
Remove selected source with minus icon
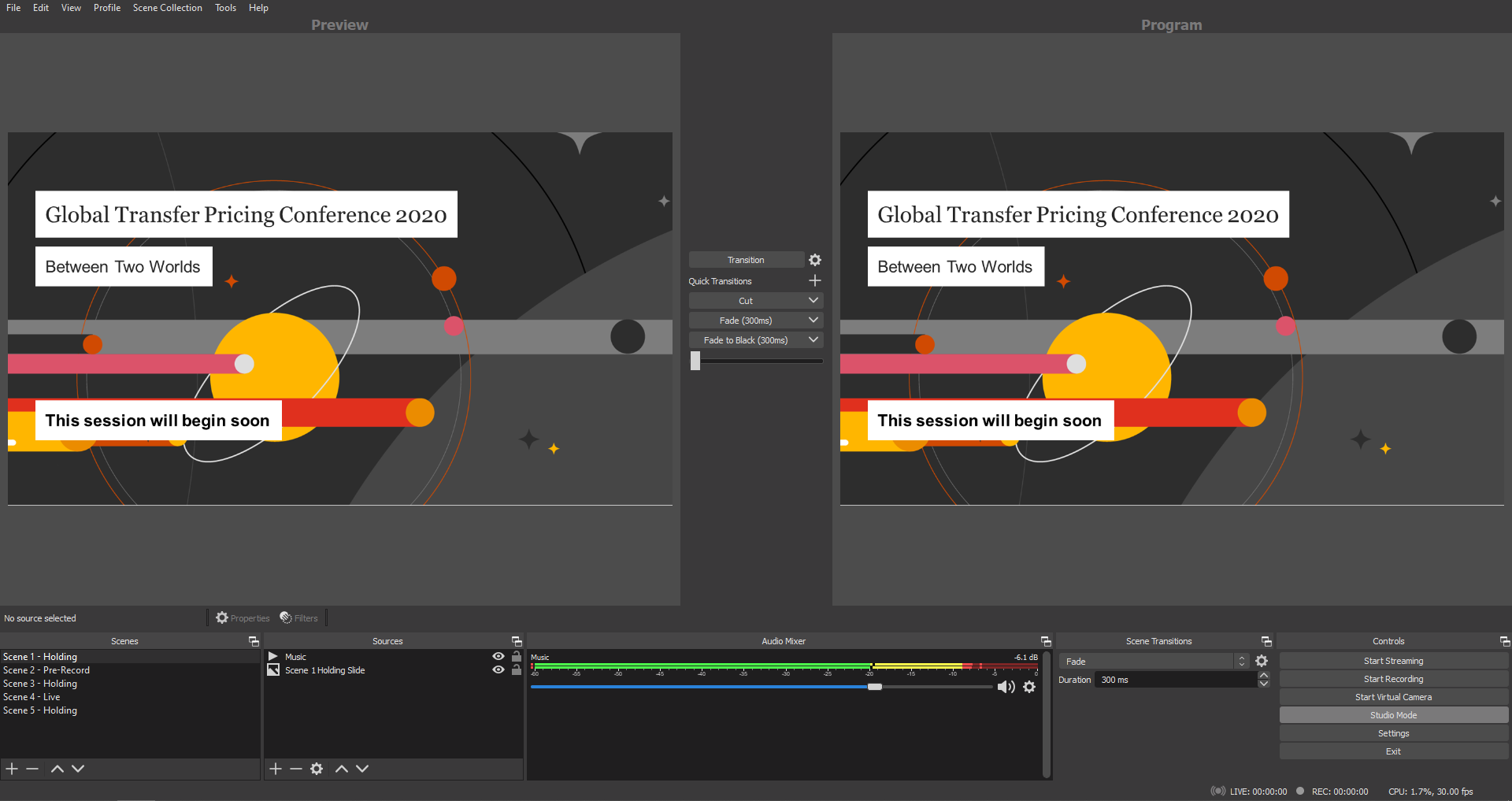296,769
